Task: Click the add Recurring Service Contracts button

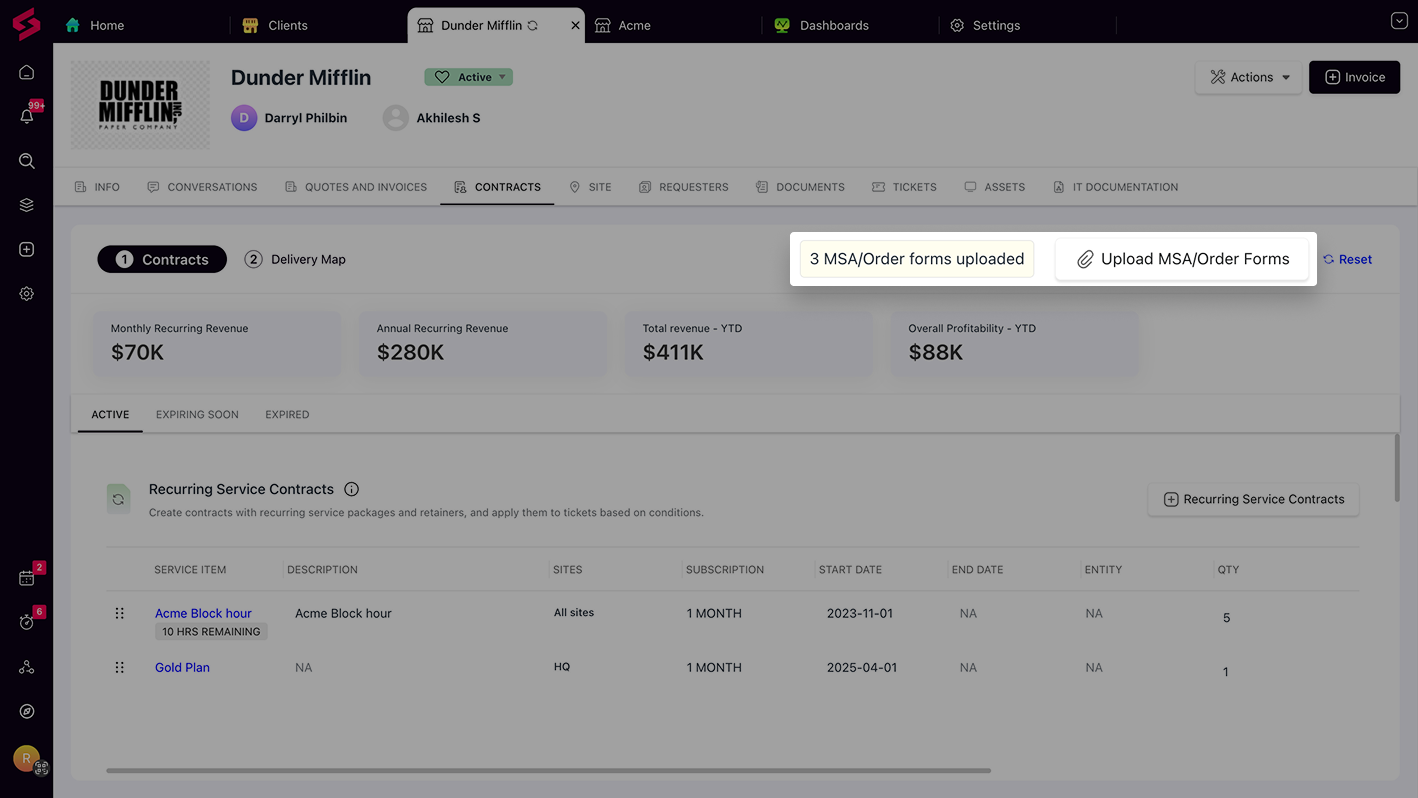Action: click(x=1253, y=499)
